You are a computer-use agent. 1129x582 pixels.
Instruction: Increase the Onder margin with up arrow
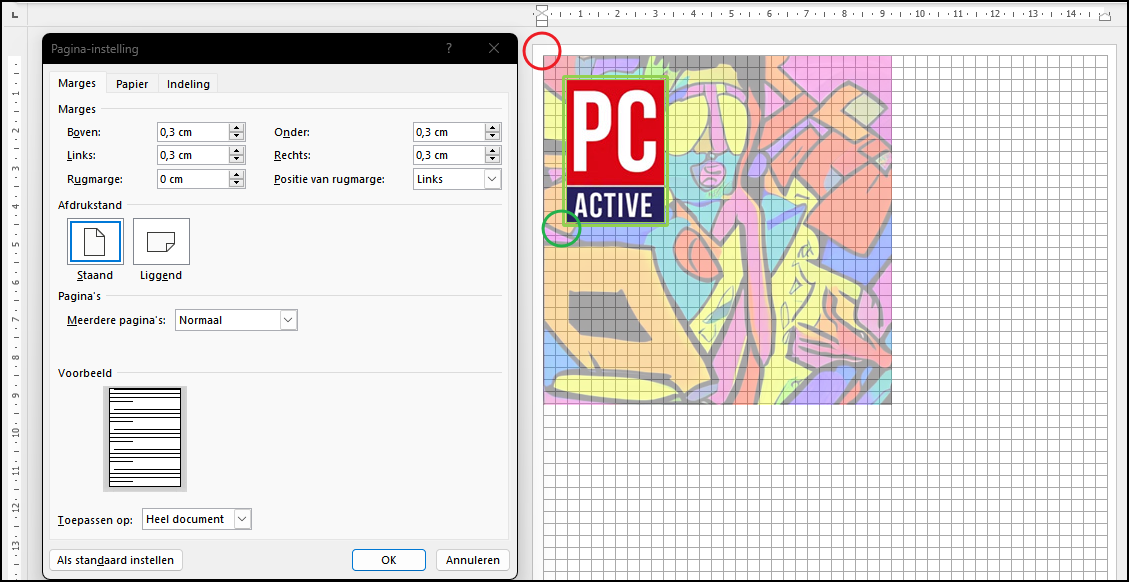coord(492,128)
